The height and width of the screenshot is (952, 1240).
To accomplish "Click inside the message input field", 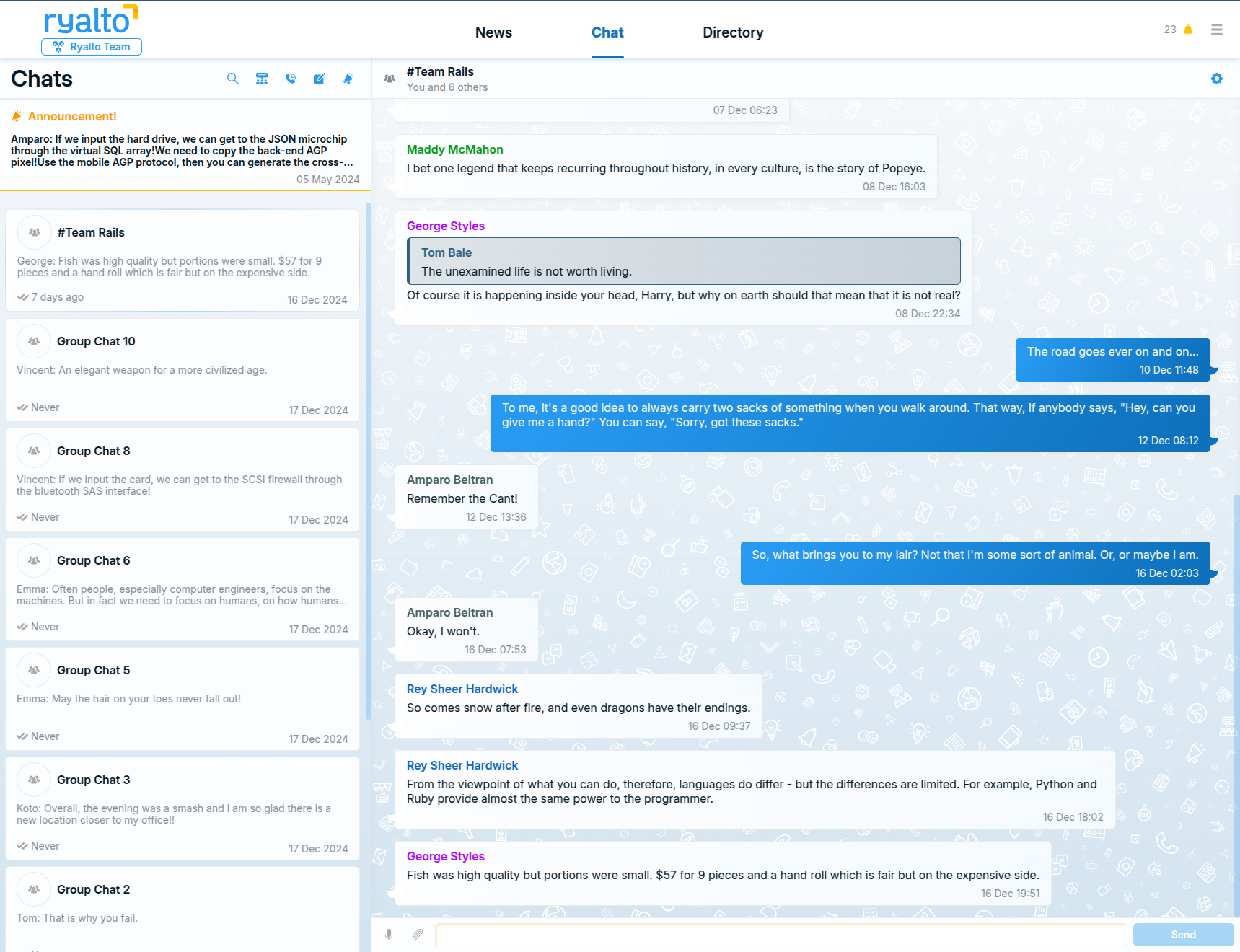I will pos(781,934).
